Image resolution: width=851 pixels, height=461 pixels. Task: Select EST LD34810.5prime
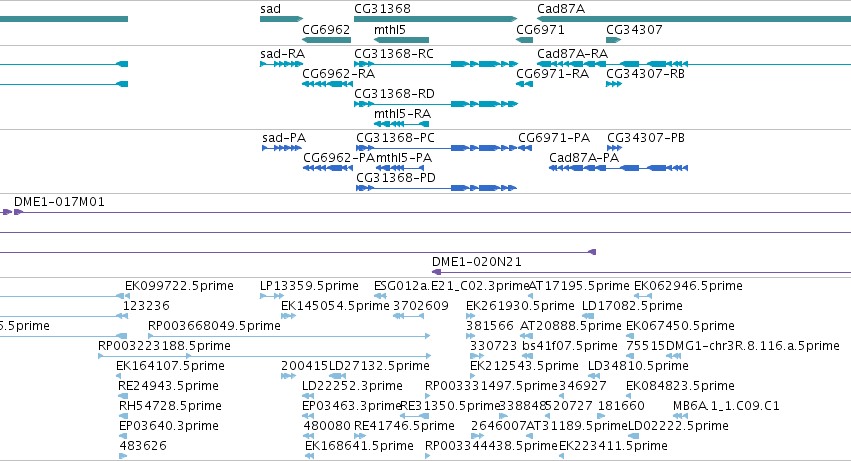pos(638,366)
